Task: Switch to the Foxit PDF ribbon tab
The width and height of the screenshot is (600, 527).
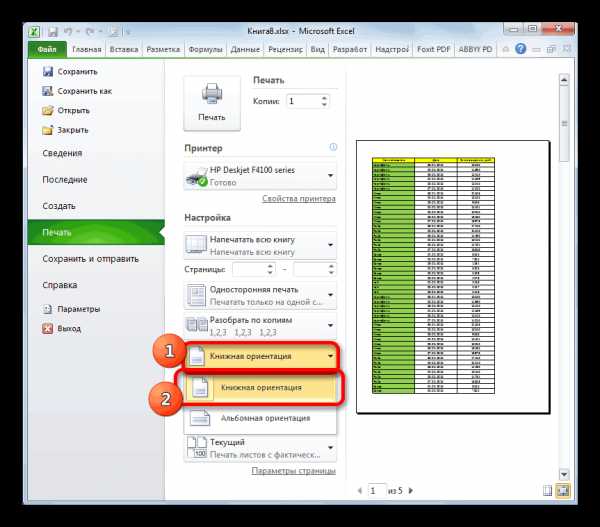Action: 434,49
